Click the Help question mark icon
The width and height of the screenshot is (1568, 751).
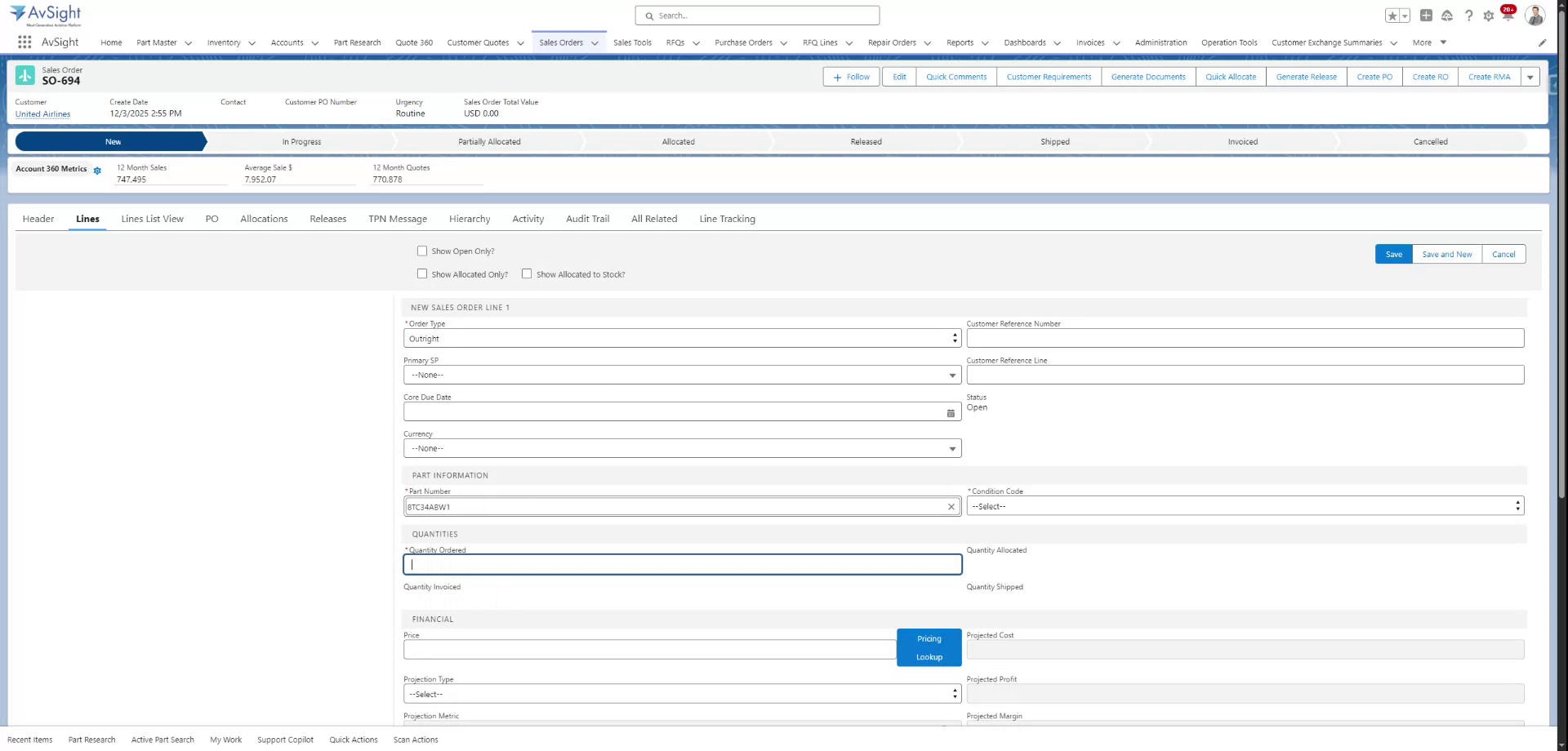tap(1469, 16)
